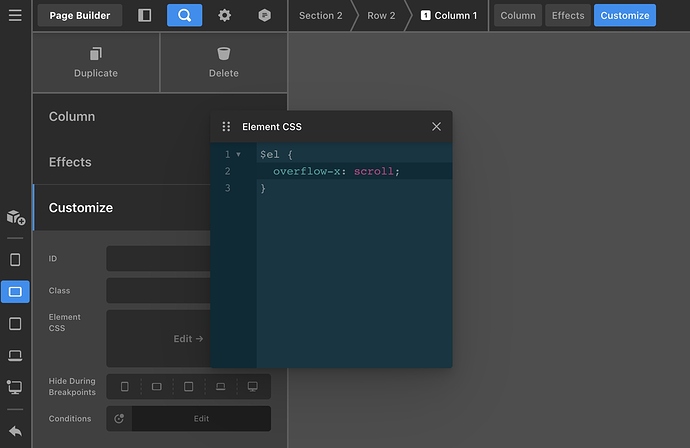Screen dimensions: 690x448
Task: Click the layout panel toggle icon
Action: (x=145, y=16)
